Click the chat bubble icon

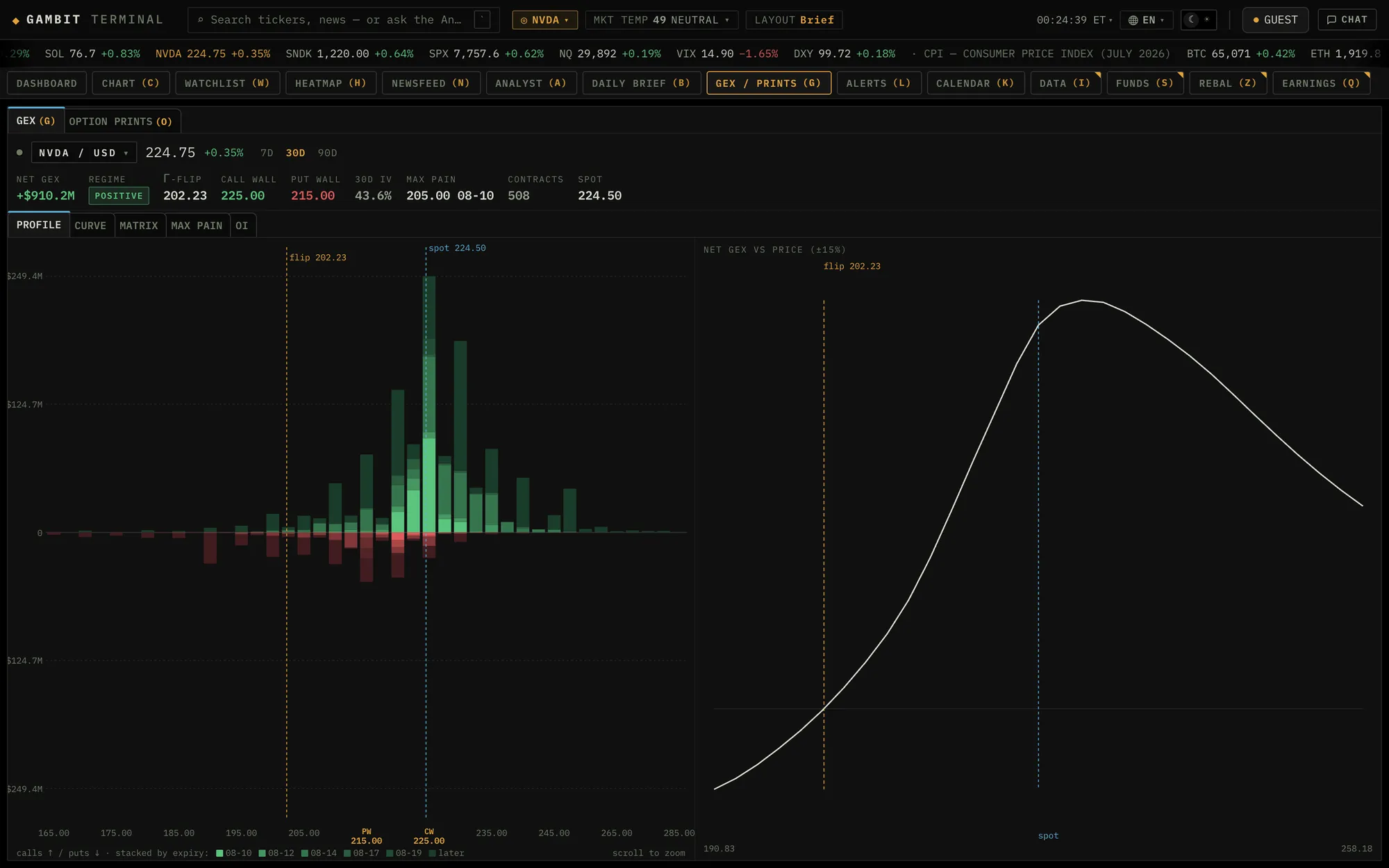click(x=1331, y=19)
